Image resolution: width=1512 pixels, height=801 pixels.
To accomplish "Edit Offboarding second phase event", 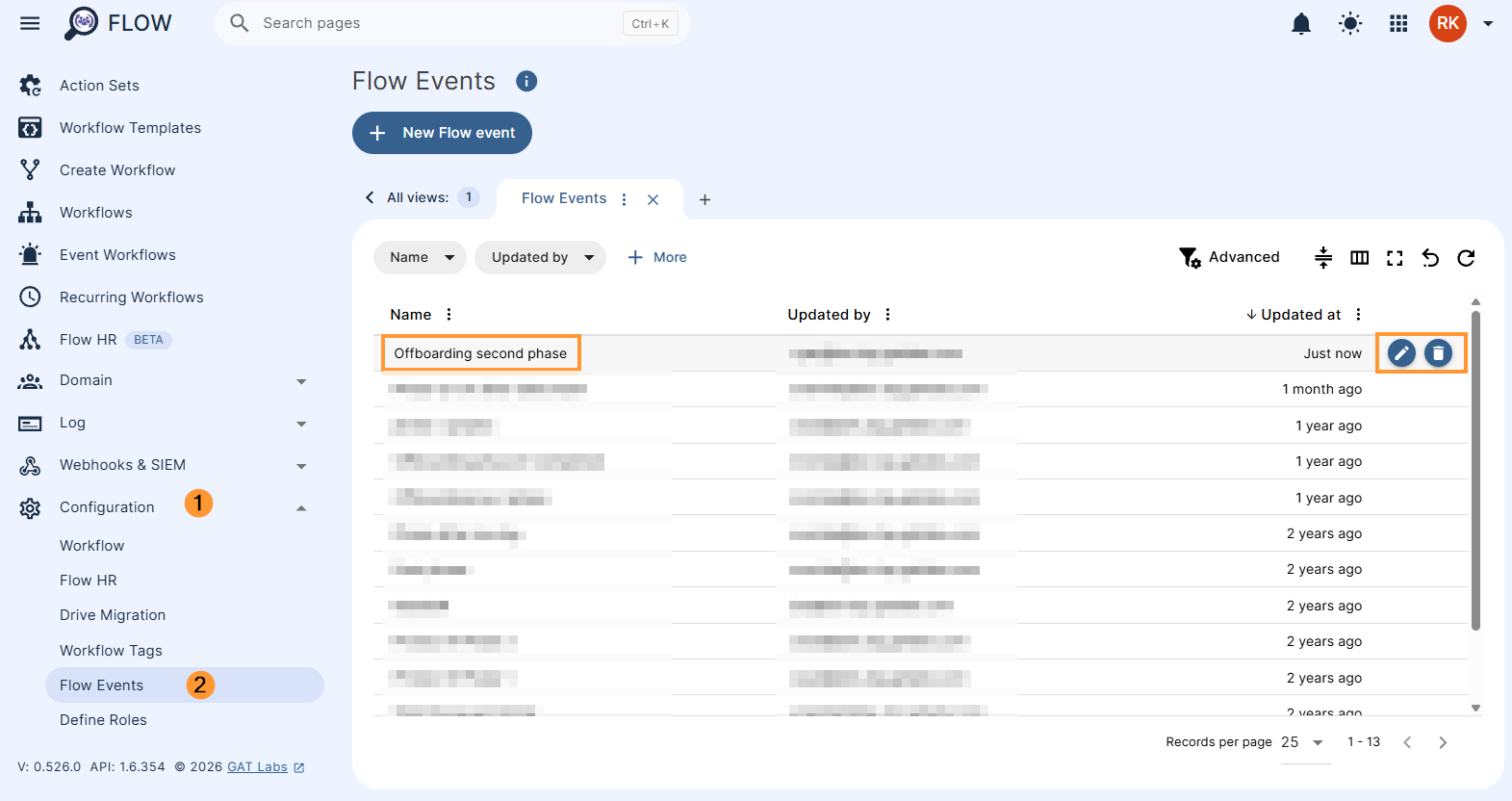I will 1401,353.
